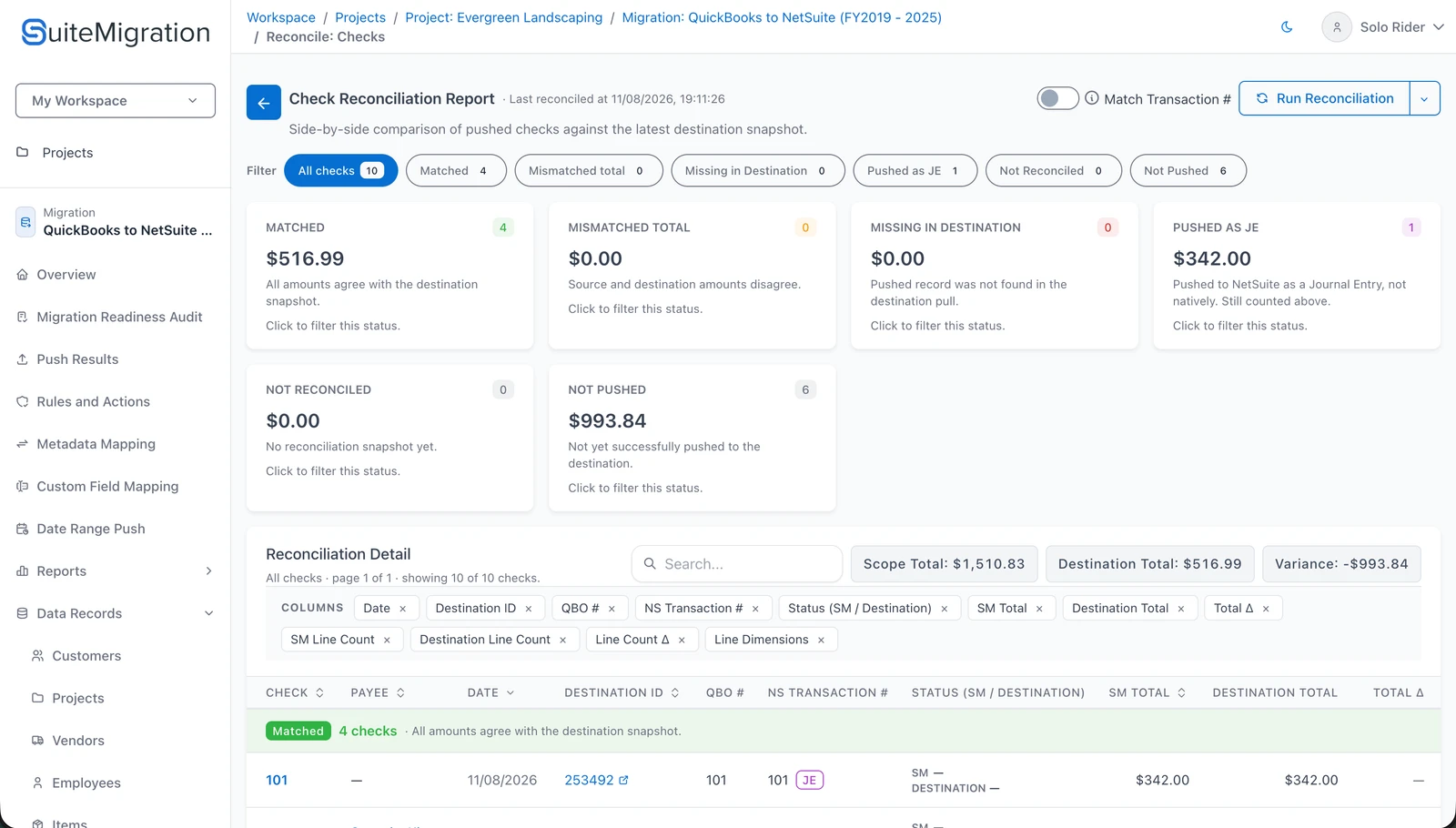This screenshot has height=828, width=1456.
Task: Remove the Destination Total column chip
Action: click(1181, 609)
